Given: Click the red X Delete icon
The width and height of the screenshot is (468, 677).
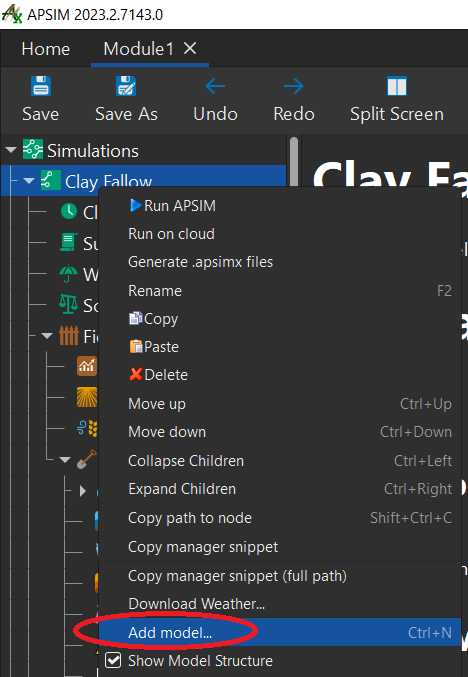Looking at the screenshot, I should [x=136, y=375].
